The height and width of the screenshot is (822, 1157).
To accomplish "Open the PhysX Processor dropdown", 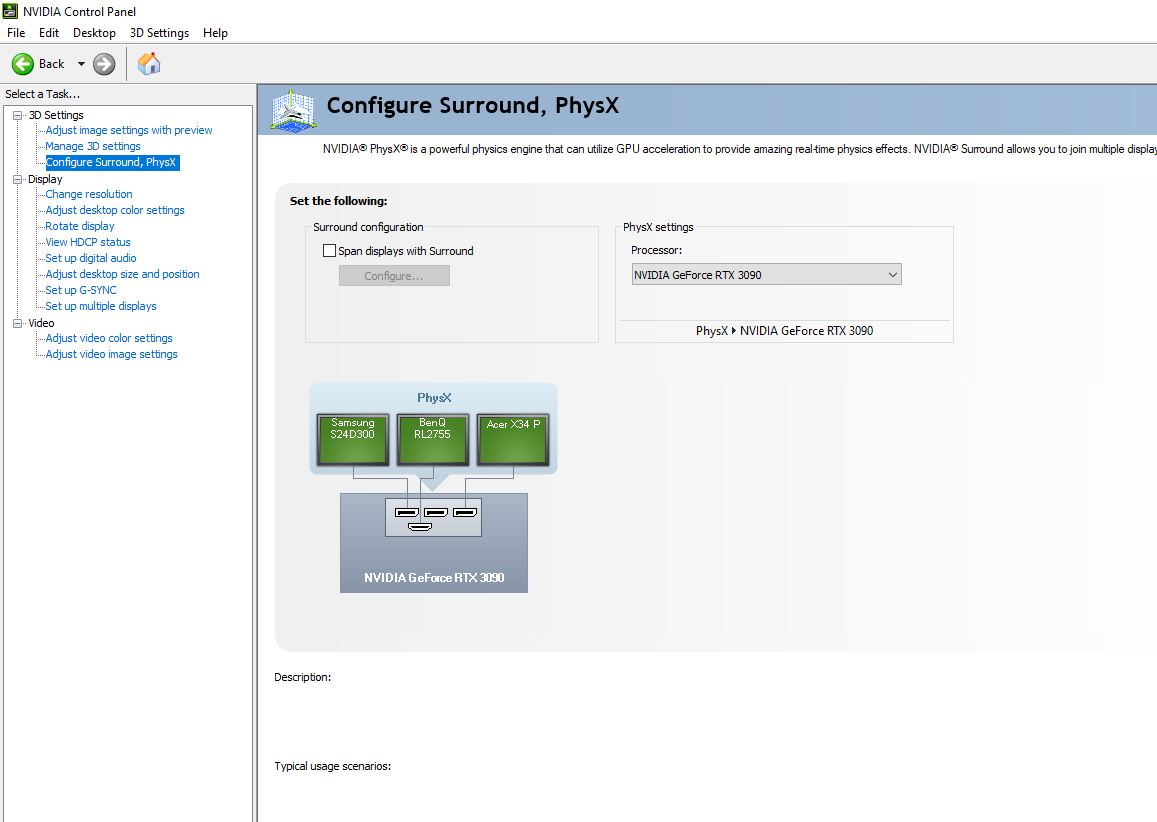I will pyautogui.click(x=766, y=274).
